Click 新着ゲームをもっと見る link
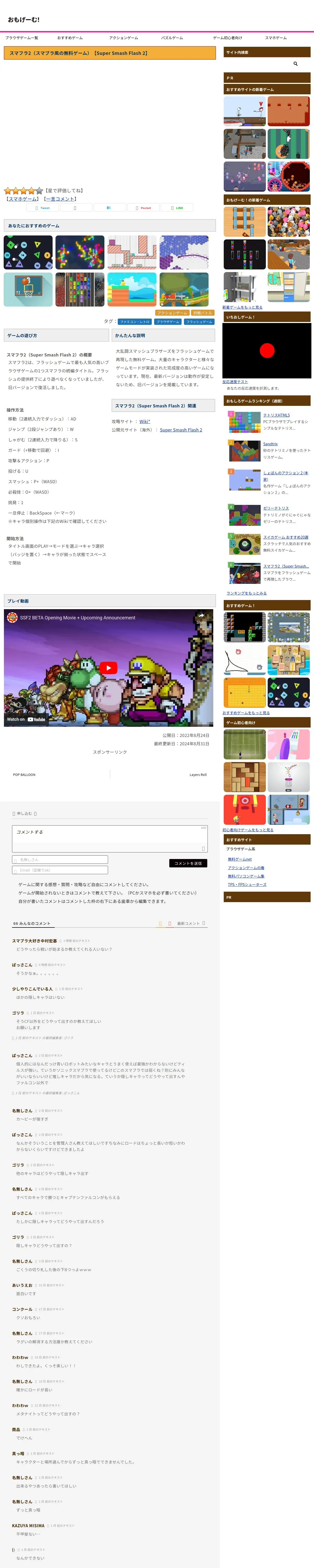Screen dimensions: 314x1568 242,307
